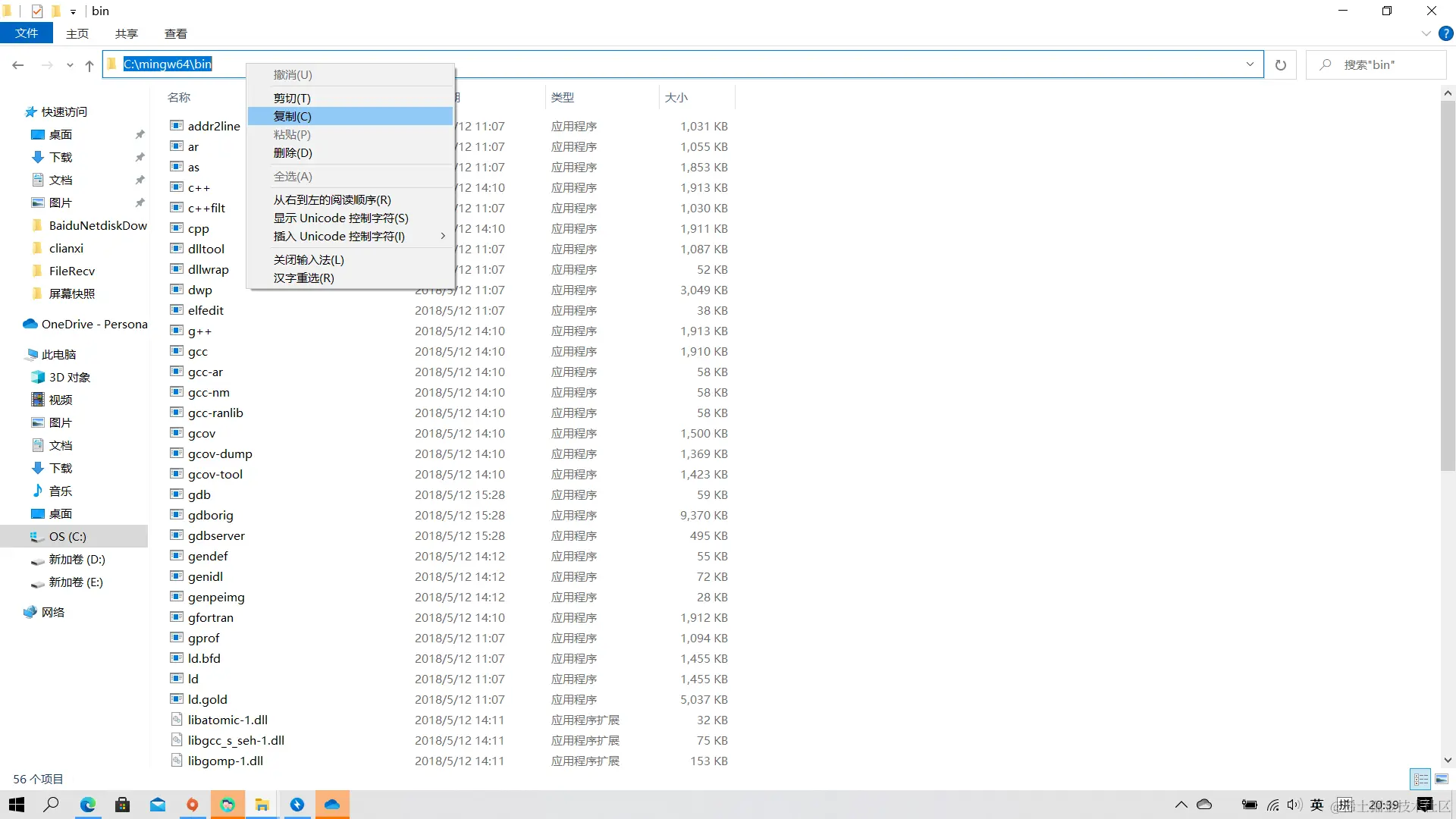Click the vertical scrollbar thumb
Image resolution: width=1456 pixels, height=819 pixels.
pyautogui.click(x=1448, y=286)
